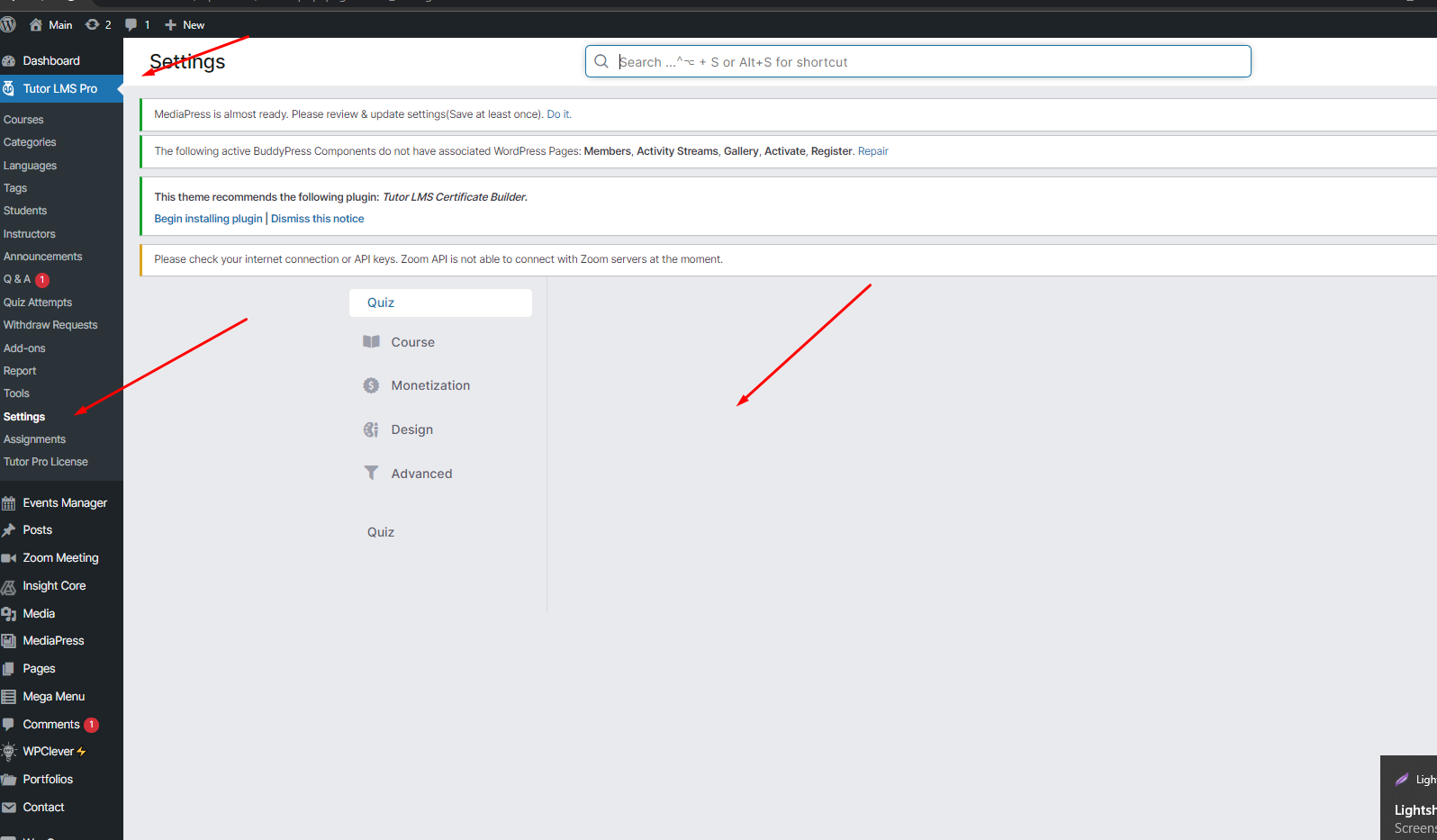Image resolution: width=1437 pixels, height=840 pixels.
Task: Click the Monetization dollar icon
Action: pyautogui.click(x=371, y=385)
